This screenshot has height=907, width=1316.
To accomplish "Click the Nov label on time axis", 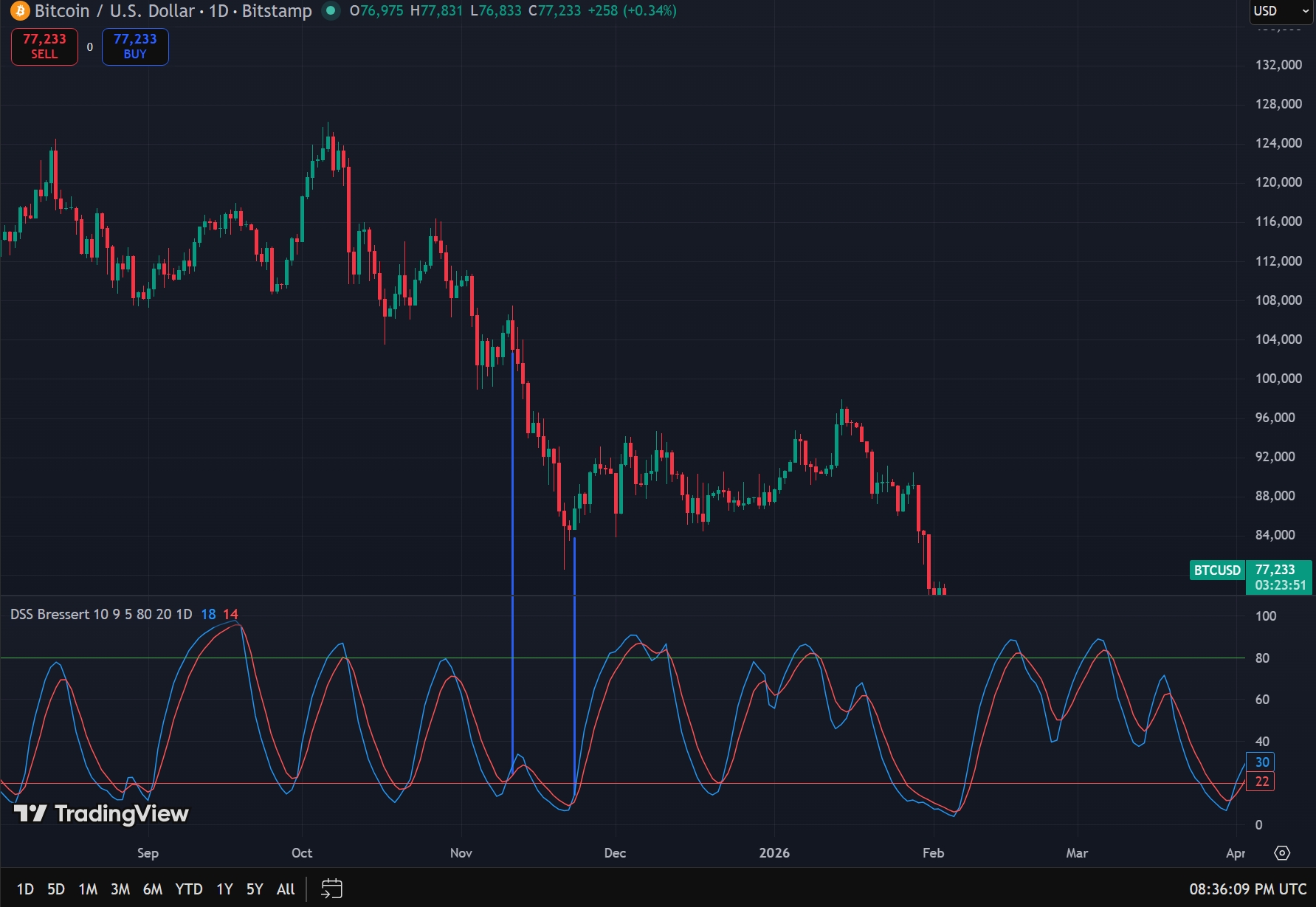I will (461, 853).
